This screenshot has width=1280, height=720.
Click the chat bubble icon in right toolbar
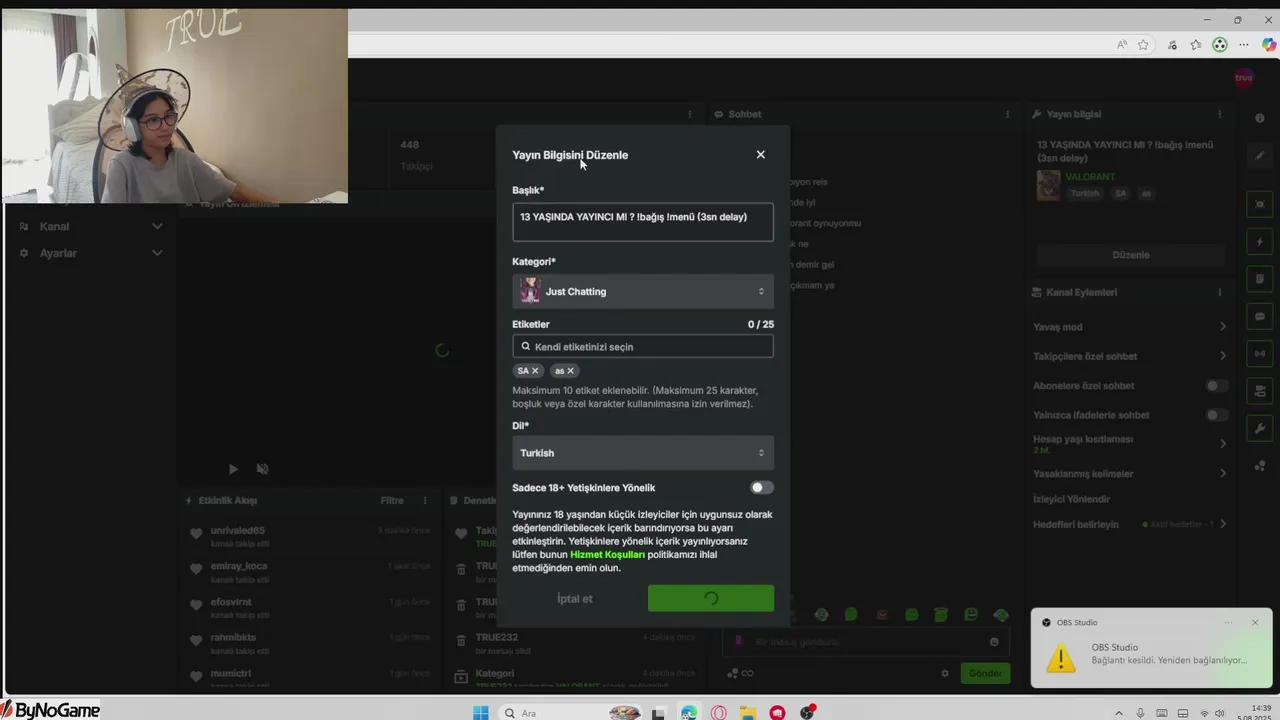1260,316
